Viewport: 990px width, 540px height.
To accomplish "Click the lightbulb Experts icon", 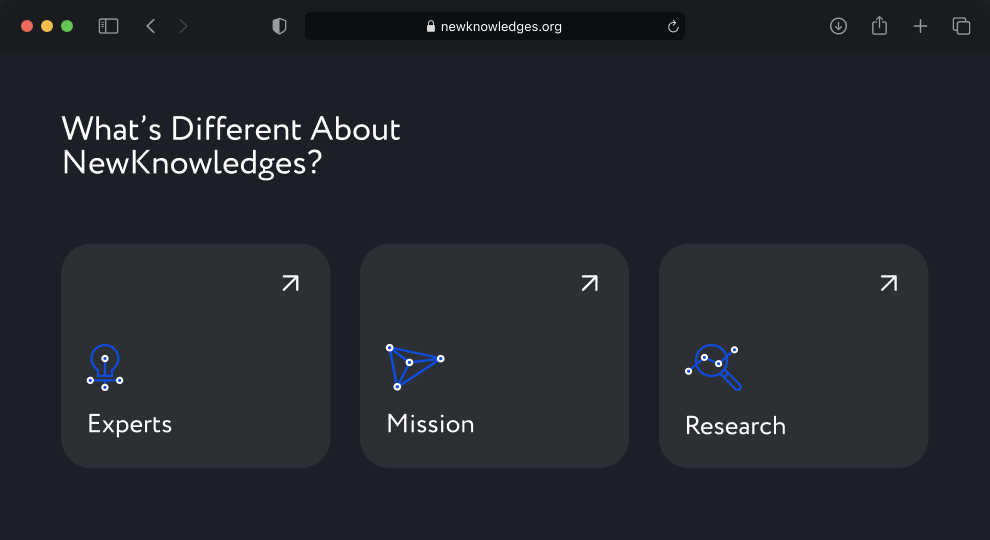I will click(105, 367).
